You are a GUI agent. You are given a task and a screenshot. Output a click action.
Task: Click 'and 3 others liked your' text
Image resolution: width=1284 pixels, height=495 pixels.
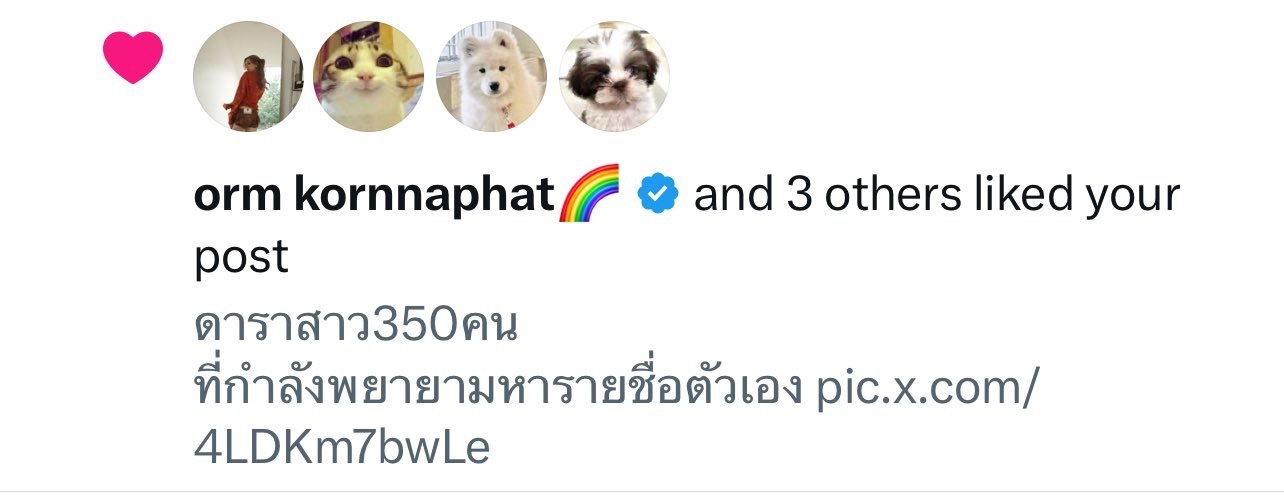click(x=937, y=196)
